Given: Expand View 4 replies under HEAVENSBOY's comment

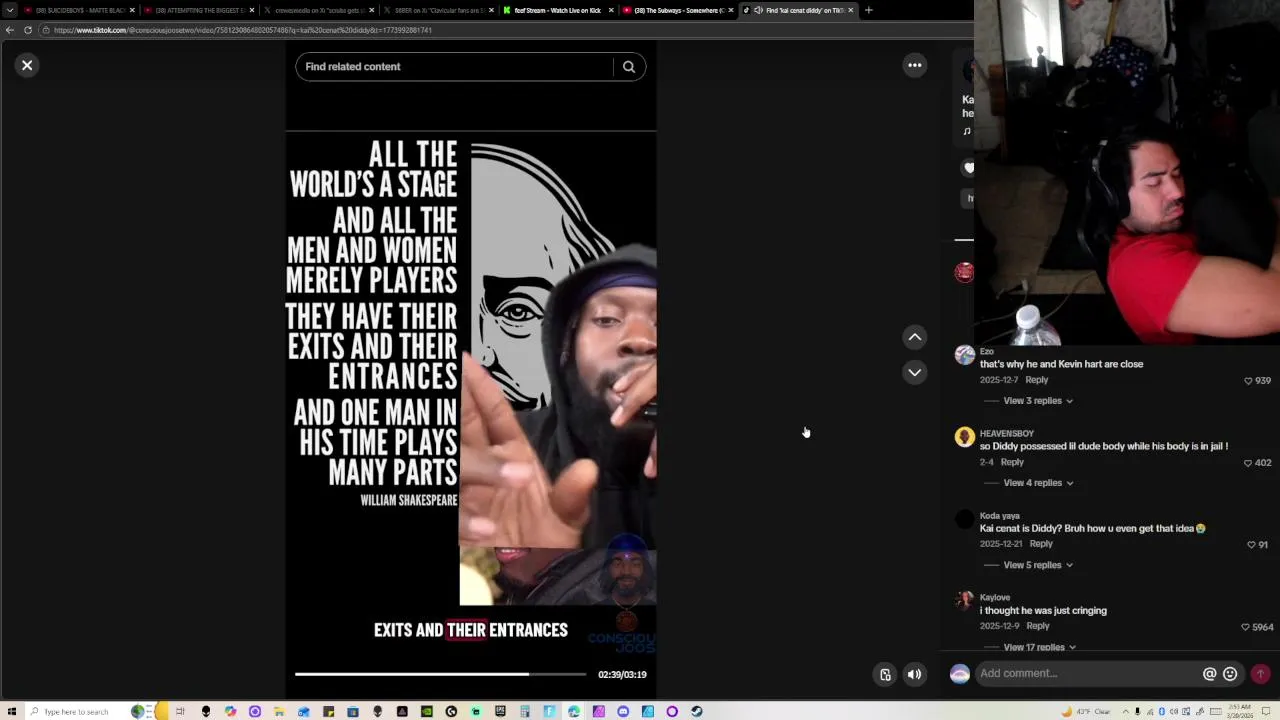Looking at the screenshot, I should [1038, 483].
